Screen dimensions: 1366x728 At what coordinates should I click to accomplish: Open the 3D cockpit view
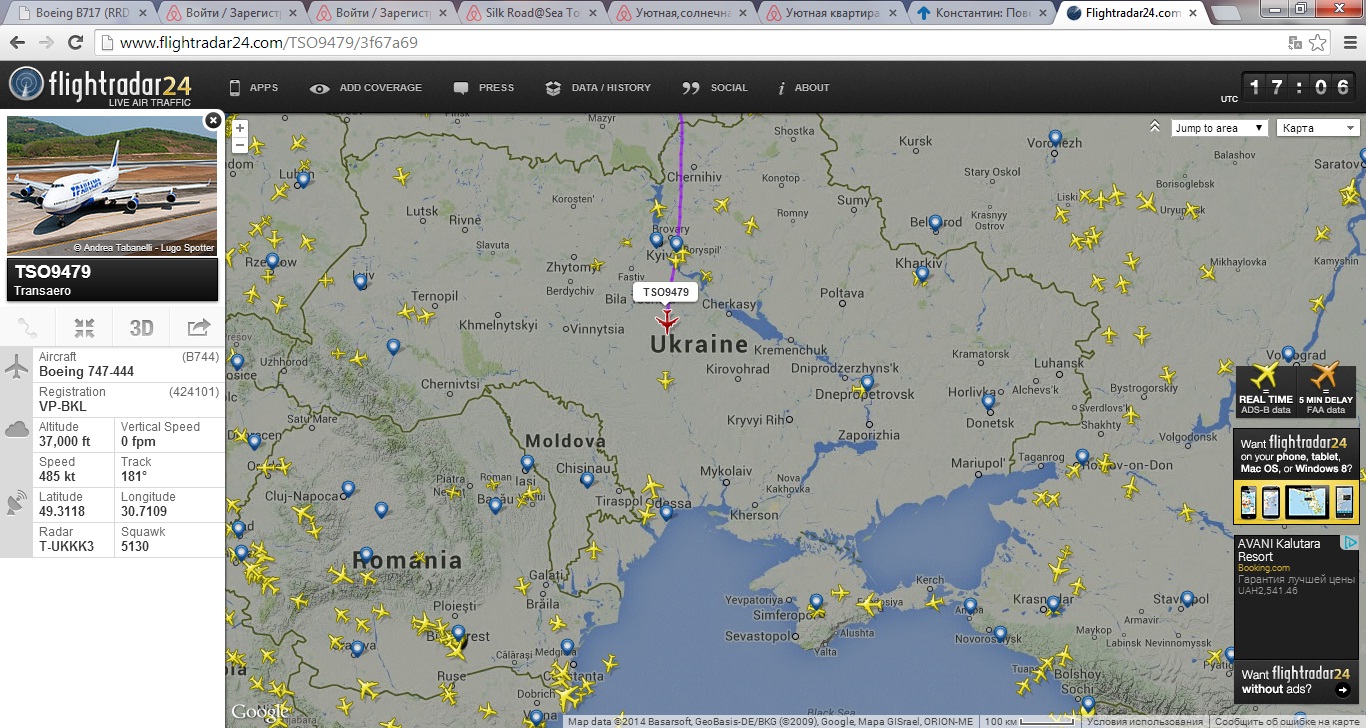click(x=141, y=327)
